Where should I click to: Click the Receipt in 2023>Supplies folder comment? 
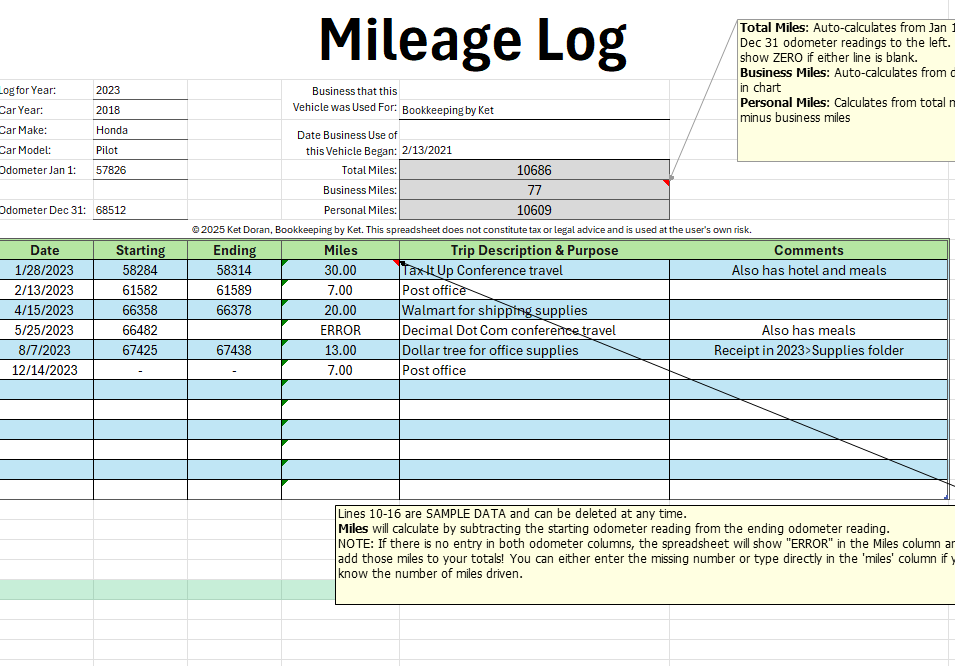click(x=808, y=350)
